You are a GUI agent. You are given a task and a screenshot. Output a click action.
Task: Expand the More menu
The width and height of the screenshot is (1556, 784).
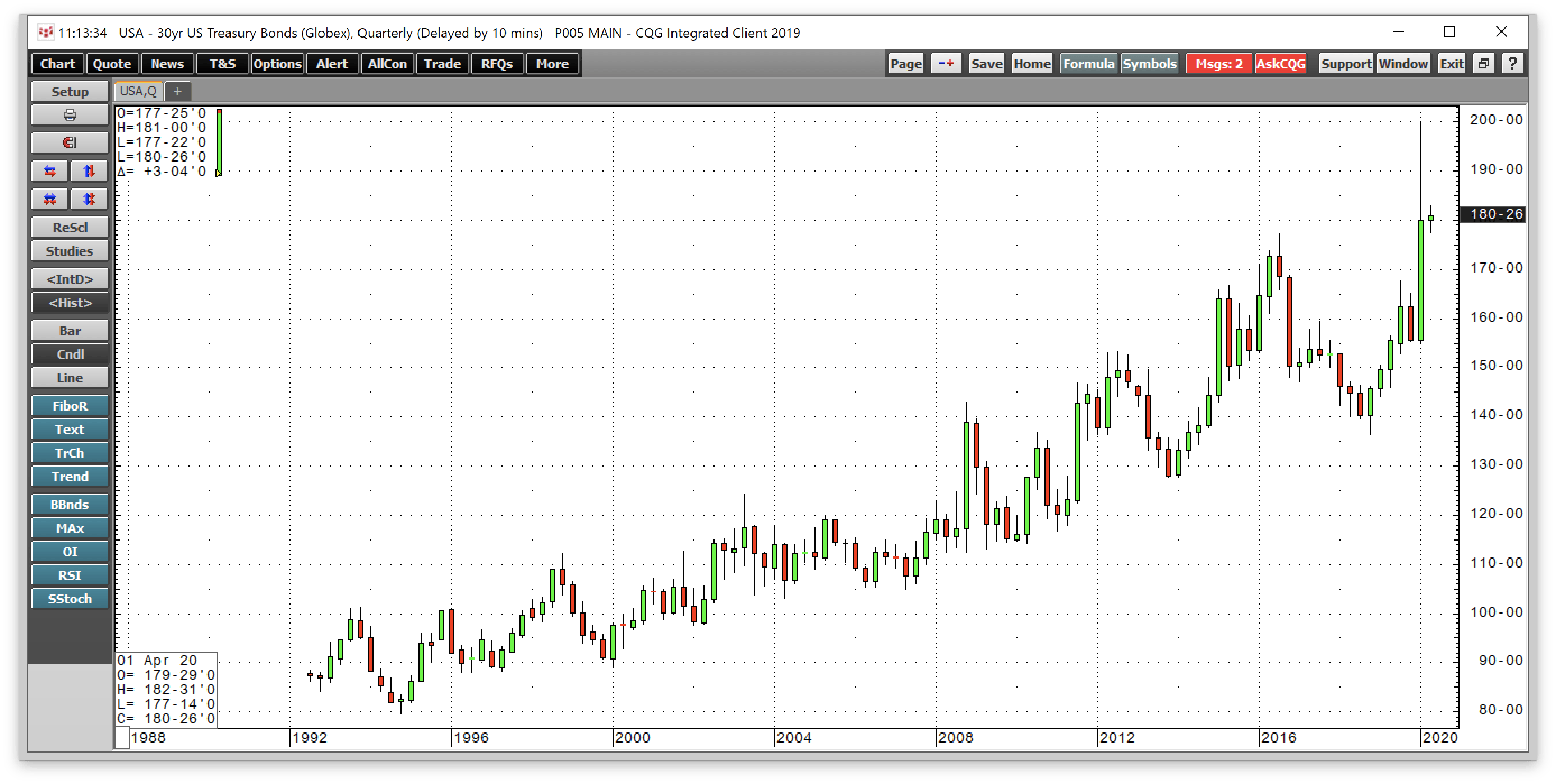552,63
